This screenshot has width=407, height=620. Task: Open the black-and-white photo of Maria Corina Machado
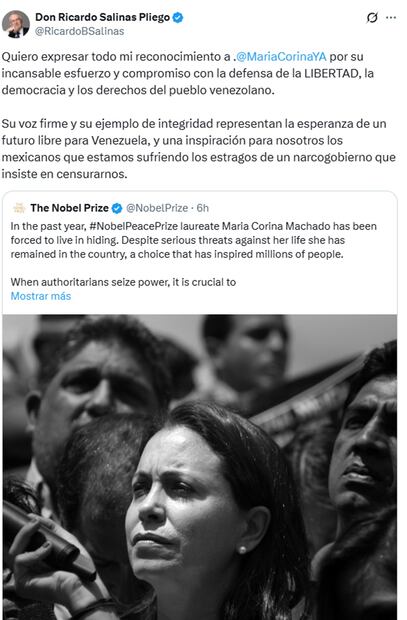click(x=200, y=467)
